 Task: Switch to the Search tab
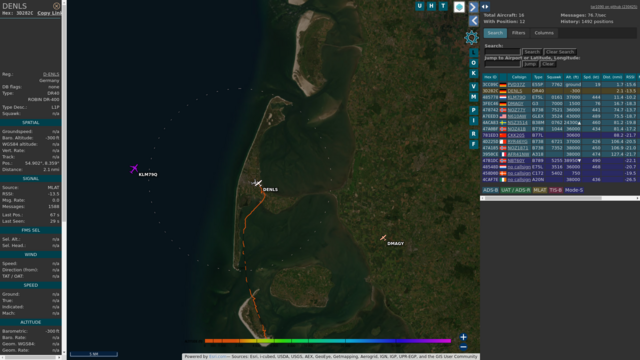(495, 33)
